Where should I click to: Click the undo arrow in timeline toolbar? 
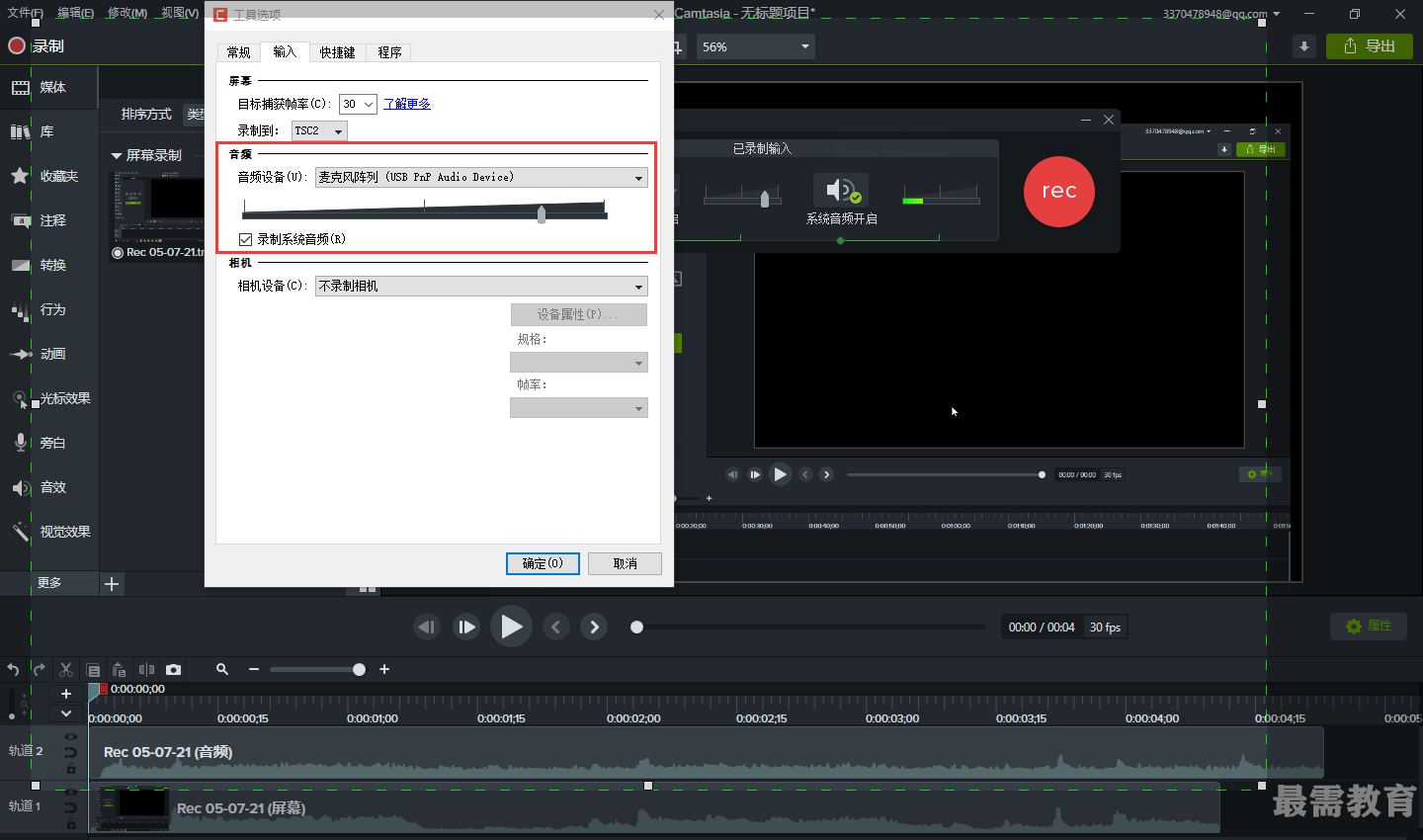pyautogui.click(x=13, y=669)
